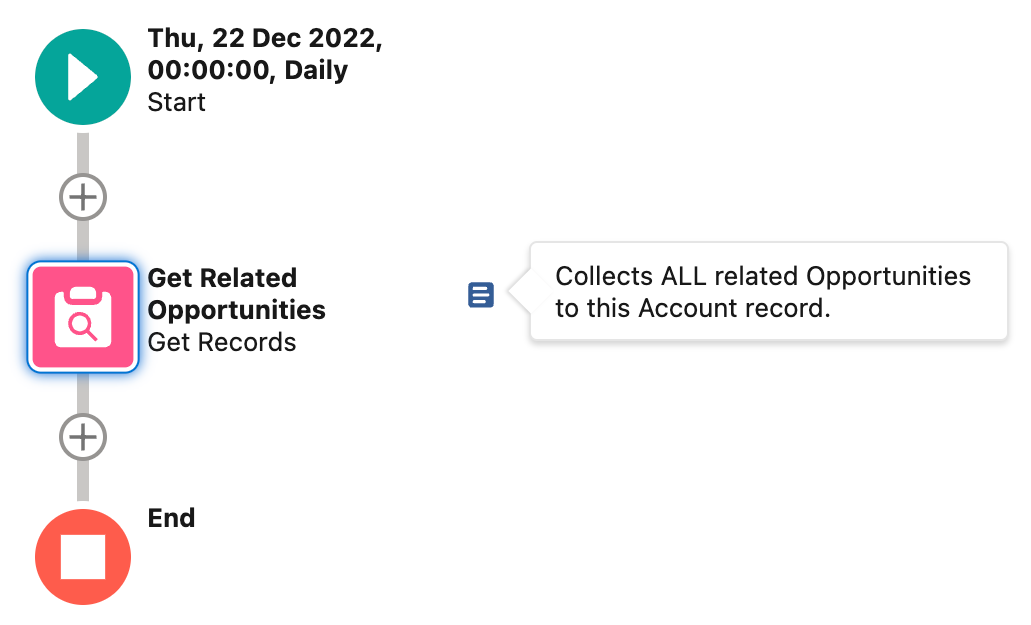Select connector line directly below Start icon
The image size is (1031, 625).
[83, 153]
